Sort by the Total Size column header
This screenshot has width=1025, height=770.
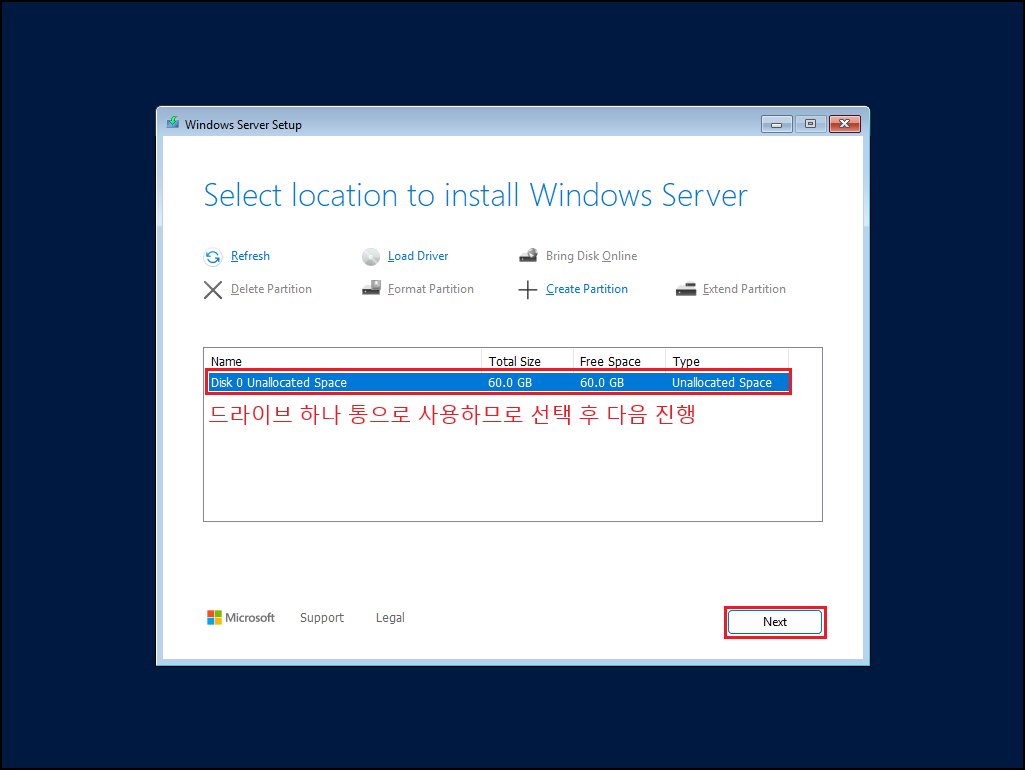coord(528,361)
